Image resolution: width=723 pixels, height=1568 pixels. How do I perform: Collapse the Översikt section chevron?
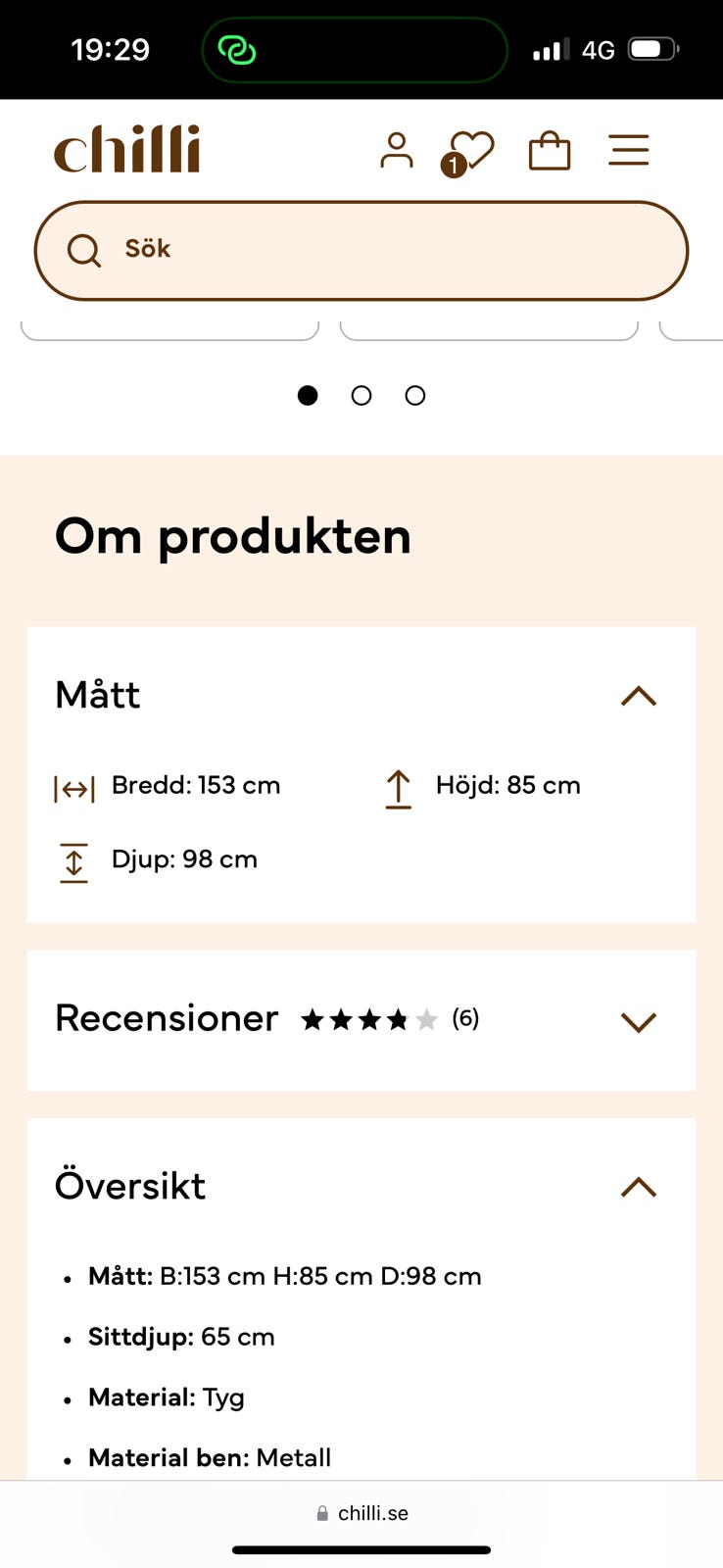(639, 1187)
